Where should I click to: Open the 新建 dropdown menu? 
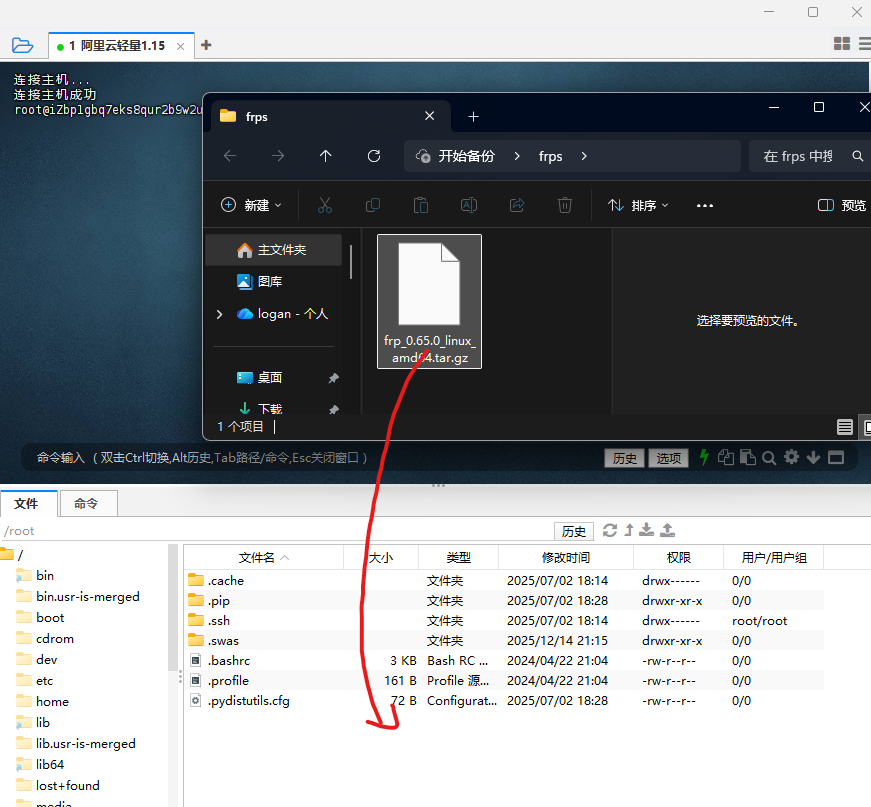point(251,205)
